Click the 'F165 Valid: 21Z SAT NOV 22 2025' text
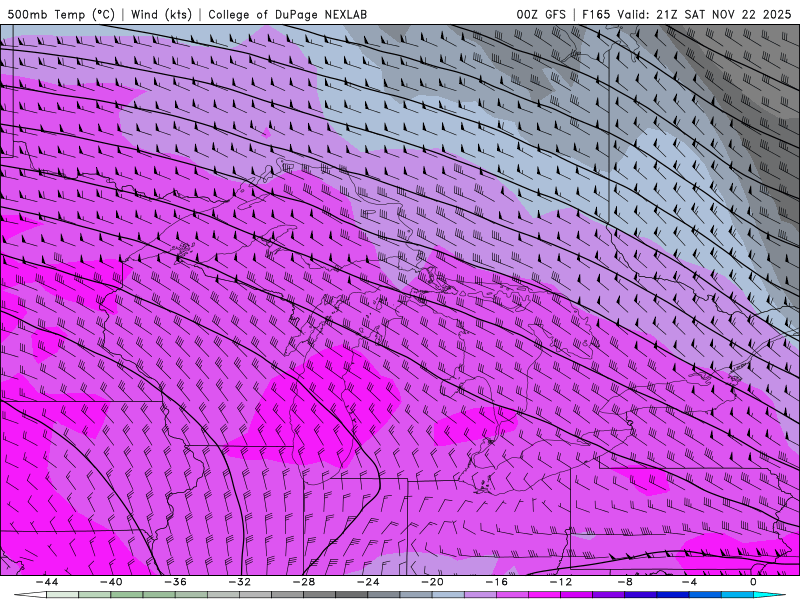Viewport: 800px width, 600px height. tap(687, 14)
